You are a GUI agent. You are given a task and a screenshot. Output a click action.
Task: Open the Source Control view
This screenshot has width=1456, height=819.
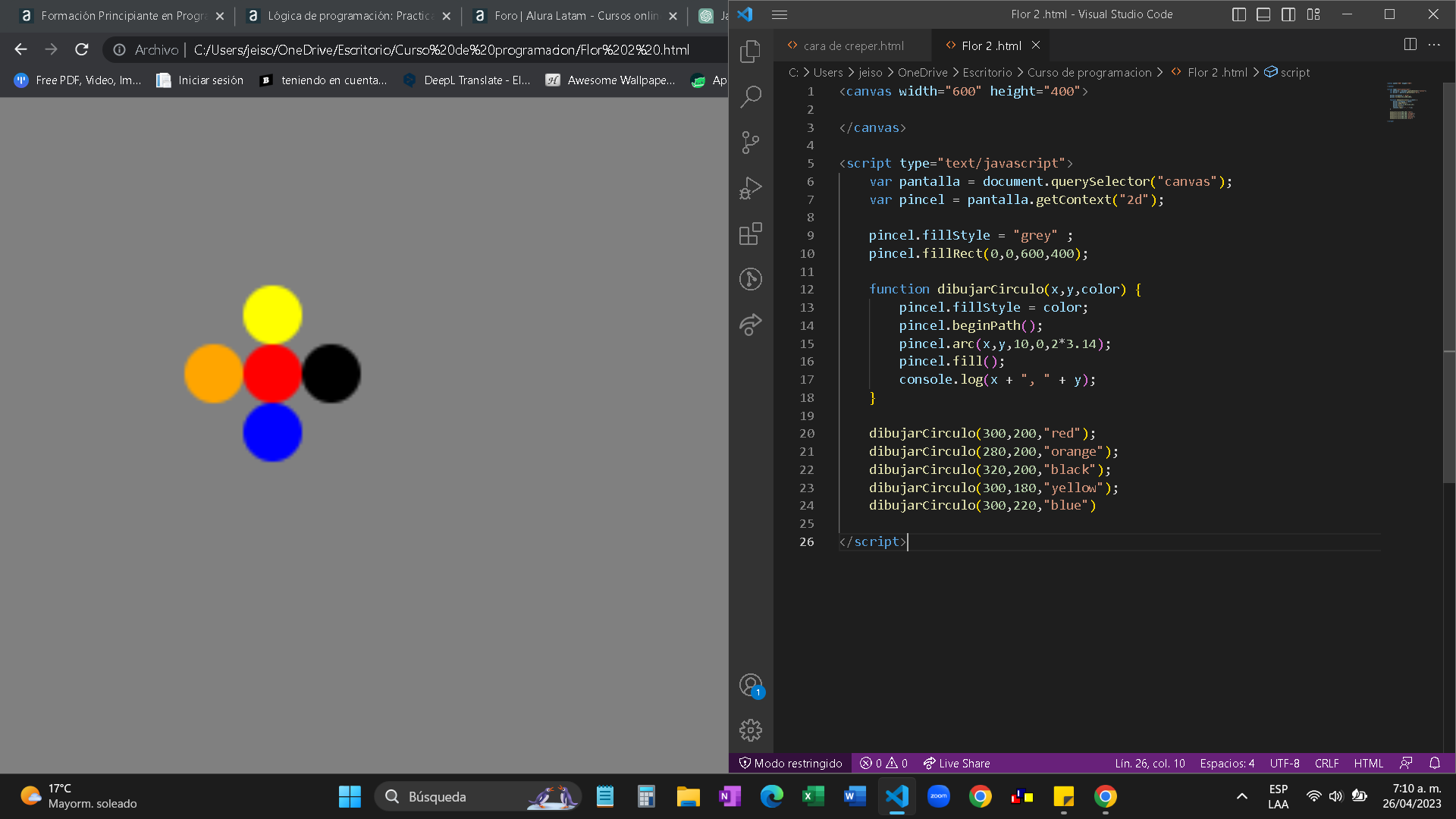pyautogui.click(x=751, y=142)
